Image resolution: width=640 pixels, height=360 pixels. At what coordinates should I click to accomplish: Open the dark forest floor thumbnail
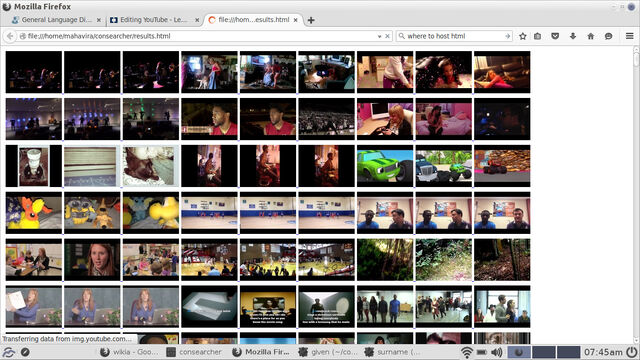coord(502,260)
